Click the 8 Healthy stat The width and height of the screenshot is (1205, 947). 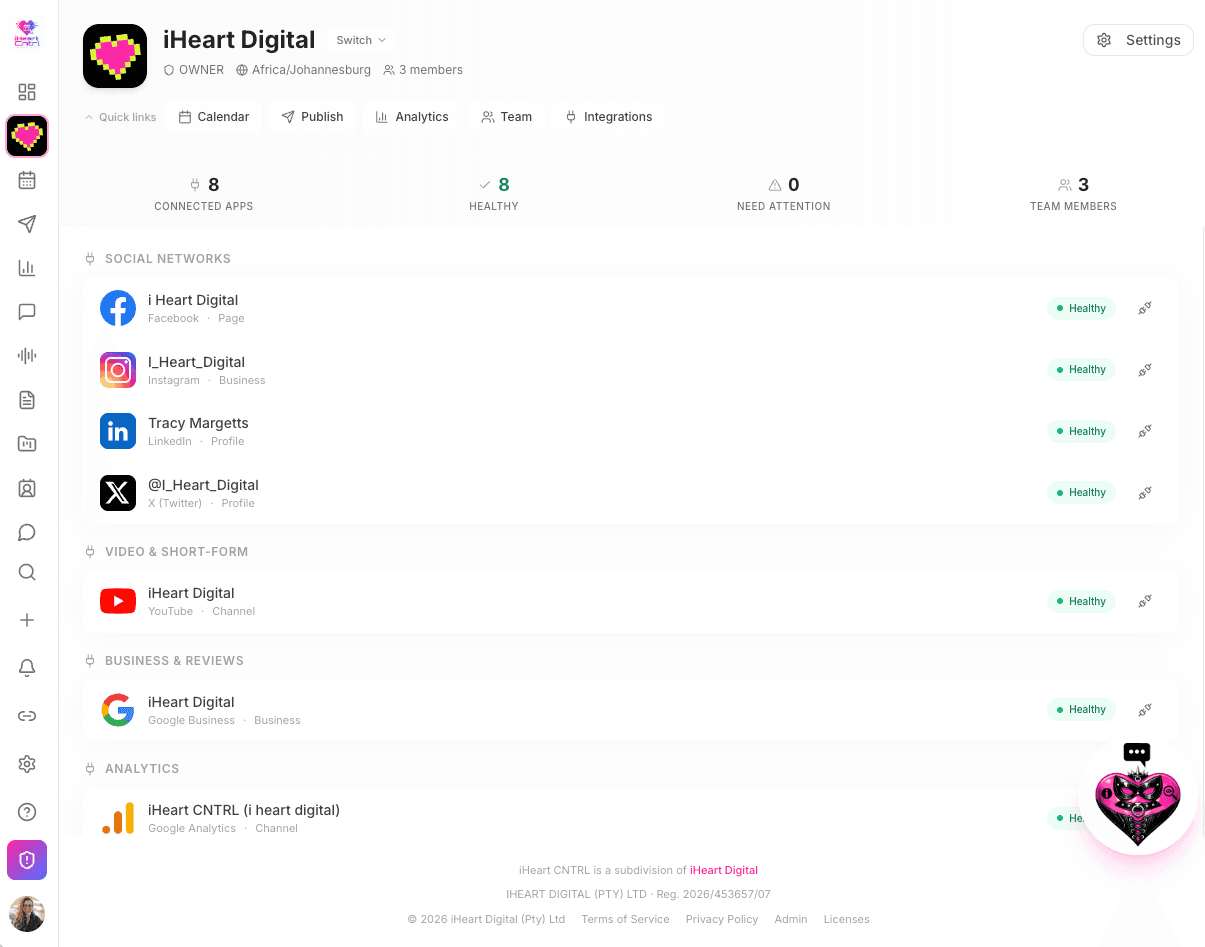coord(494,194)
